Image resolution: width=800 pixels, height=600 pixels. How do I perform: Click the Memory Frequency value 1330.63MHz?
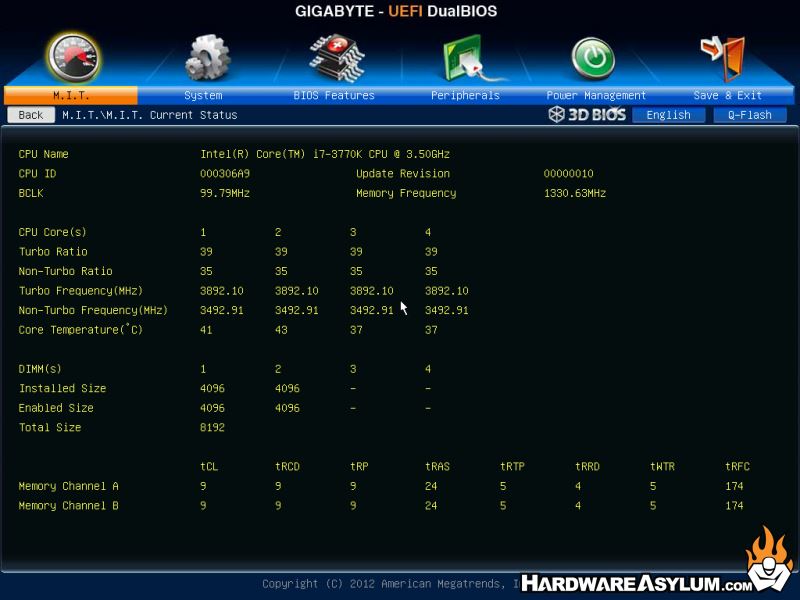[x=574, y=193]
